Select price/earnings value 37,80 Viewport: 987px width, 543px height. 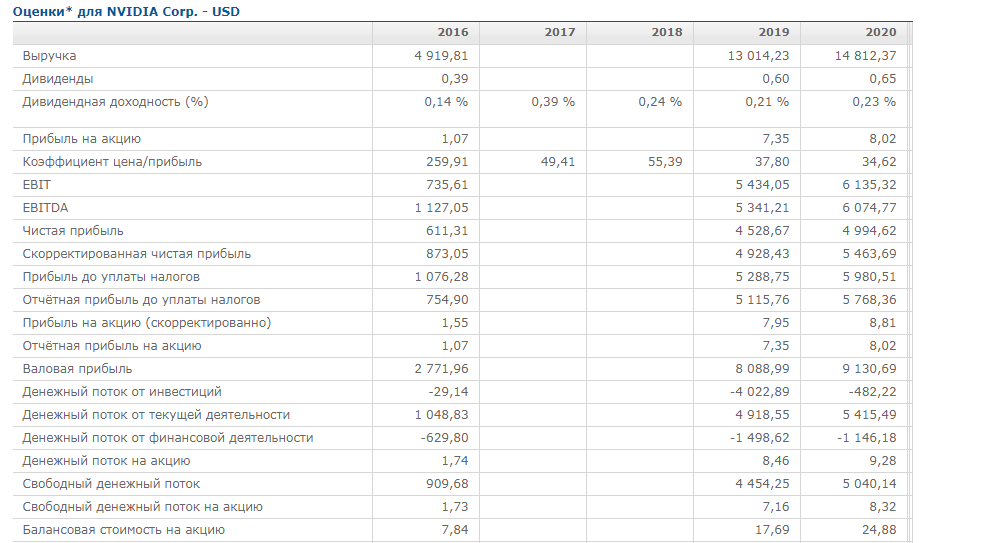772,162
